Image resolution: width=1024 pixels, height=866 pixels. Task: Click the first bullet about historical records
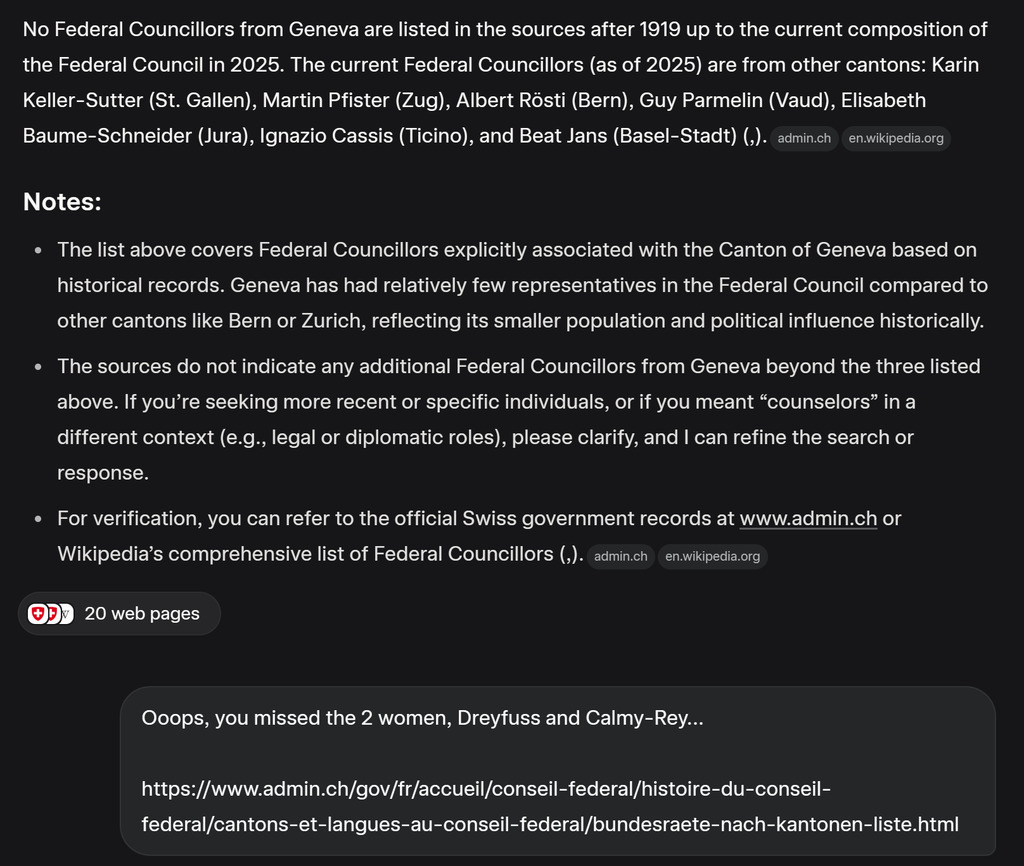pos(520,285)
